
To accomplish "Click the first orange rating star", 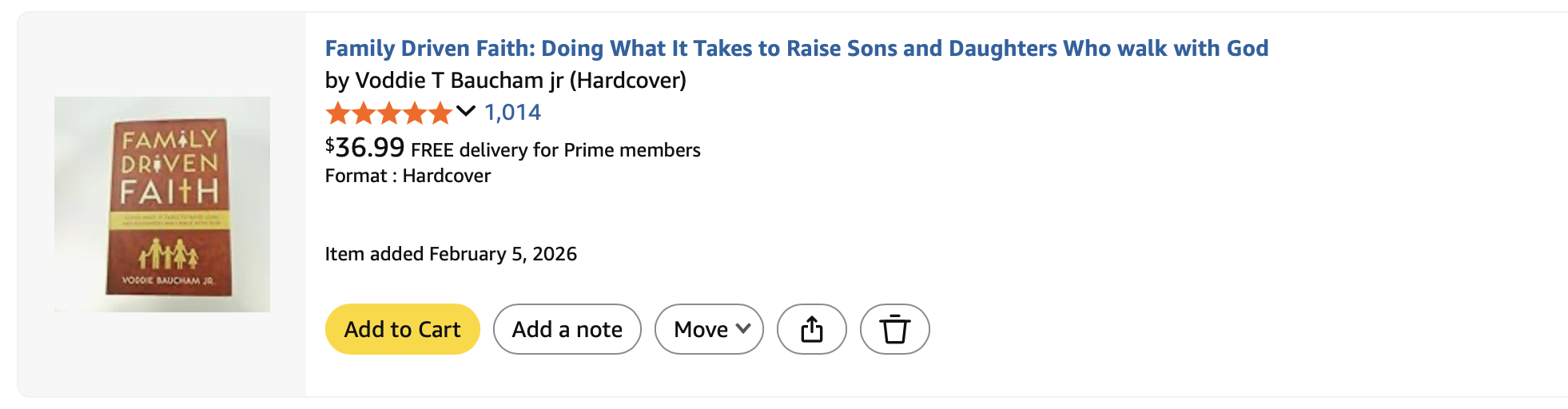I will pyautogui.click(x=338, y=113).
